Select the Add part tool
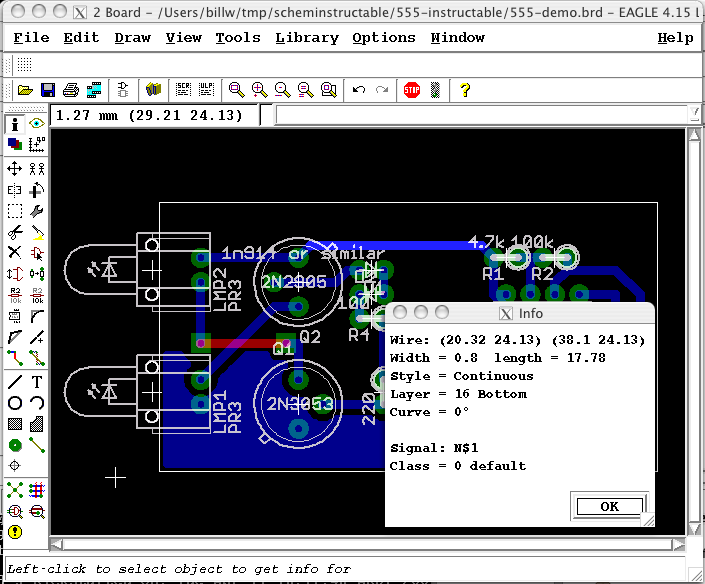Image resolution: width=705 pixels, height=584 pixels. [x=36, y=253]
